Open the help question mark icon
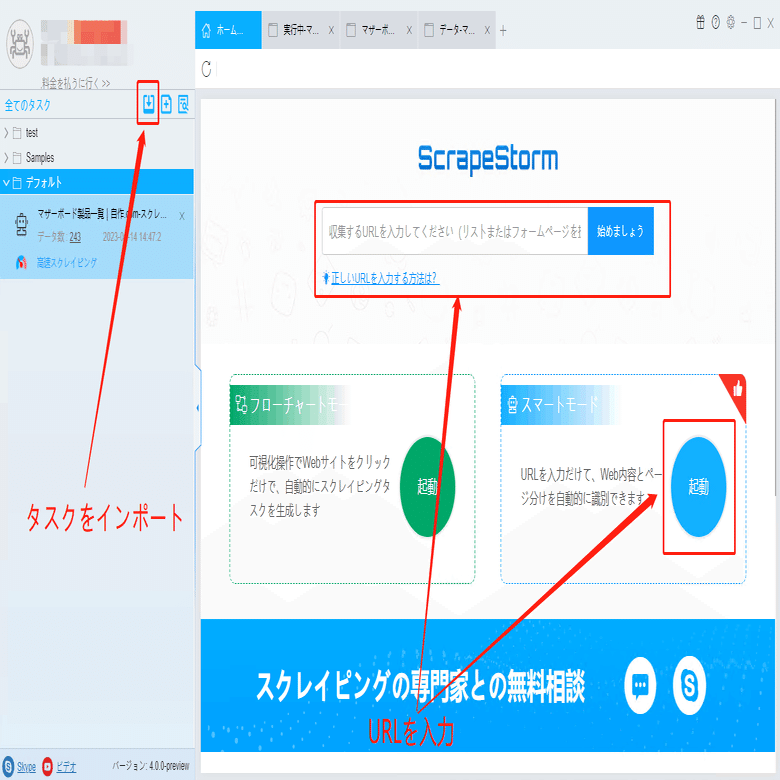This screenshot has width=780, height=780. pyautogui.click(x=715, y=22)
